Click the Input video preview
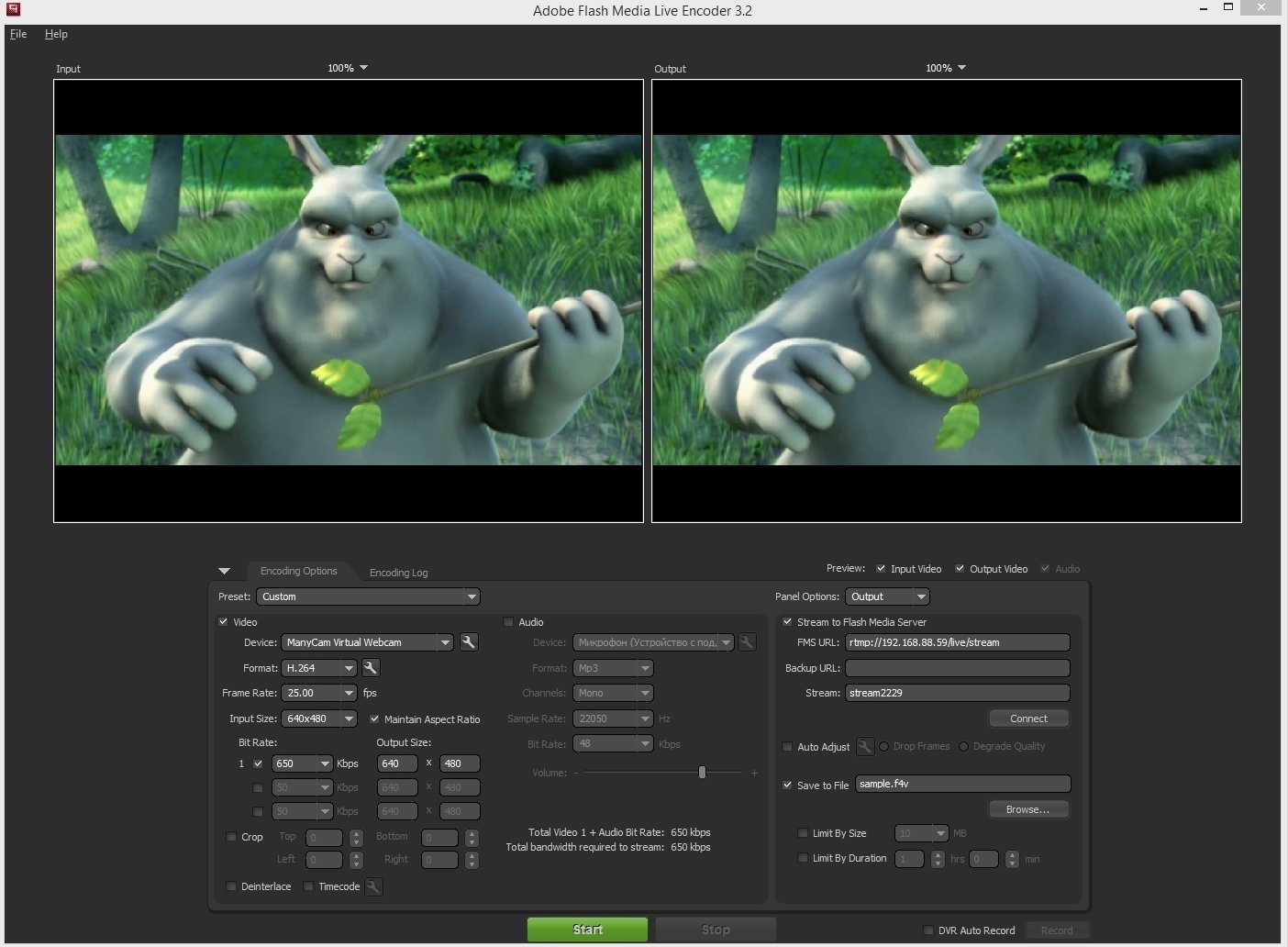1288x947 pixels. click(349, 301)
